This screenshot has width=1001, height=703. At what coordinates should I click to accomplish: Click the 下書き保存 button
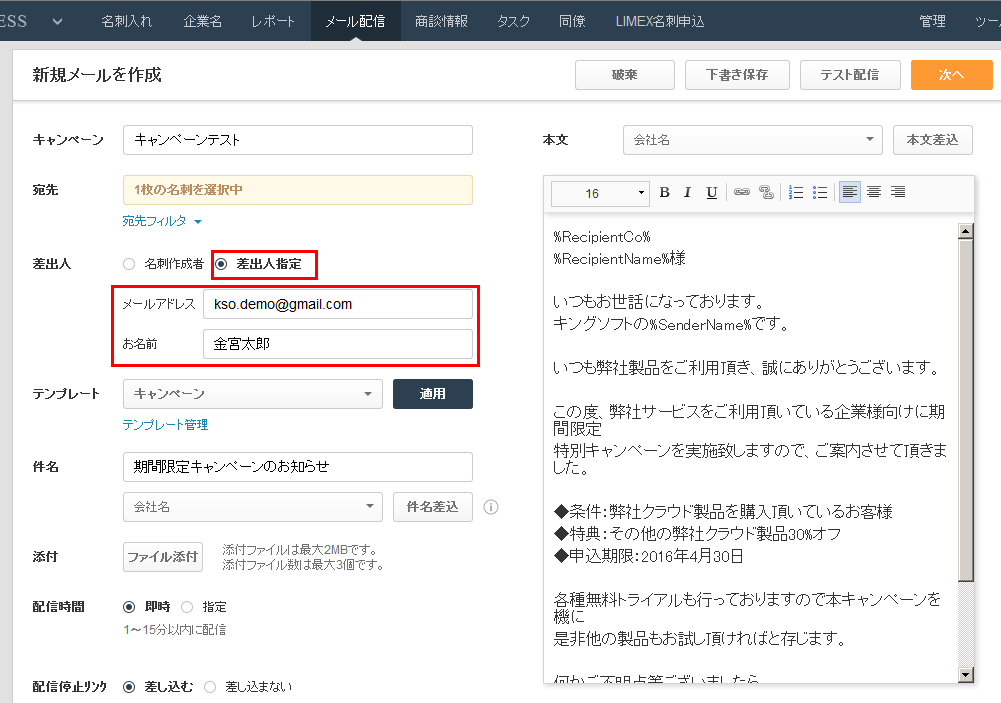click(x=737, y=75)
